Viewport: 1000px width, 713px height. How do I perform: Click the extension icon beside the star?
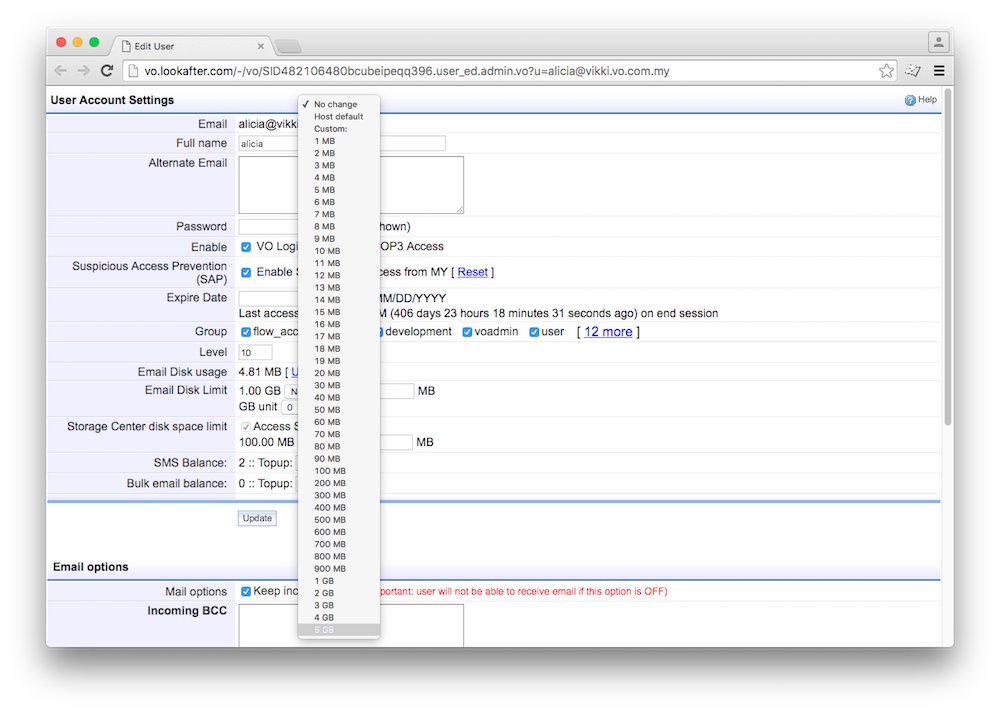pyautogui.click(x=913, y=71)
